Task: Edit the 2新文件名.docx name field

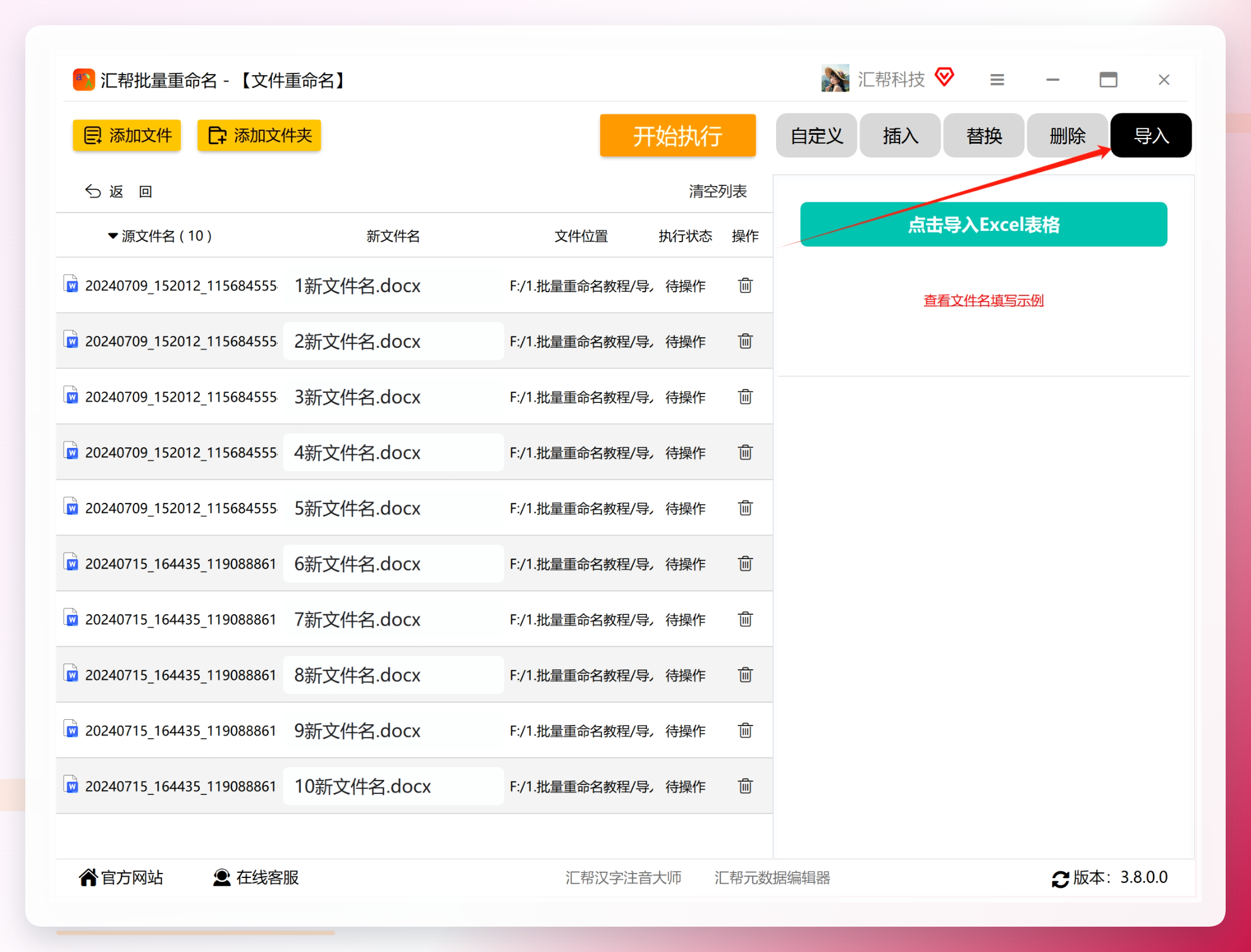Action: click(393, 341)
